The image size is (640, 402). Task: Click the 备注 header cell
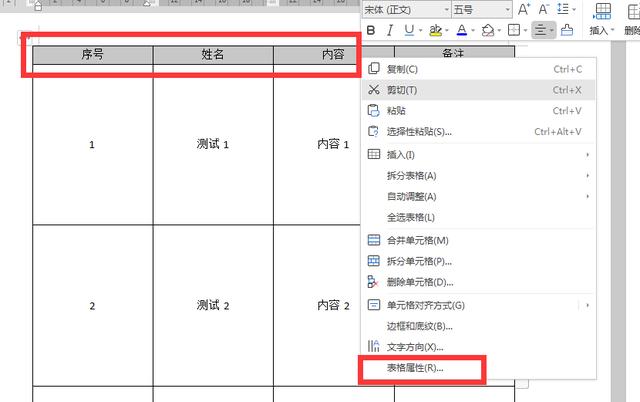coord(454,52)
